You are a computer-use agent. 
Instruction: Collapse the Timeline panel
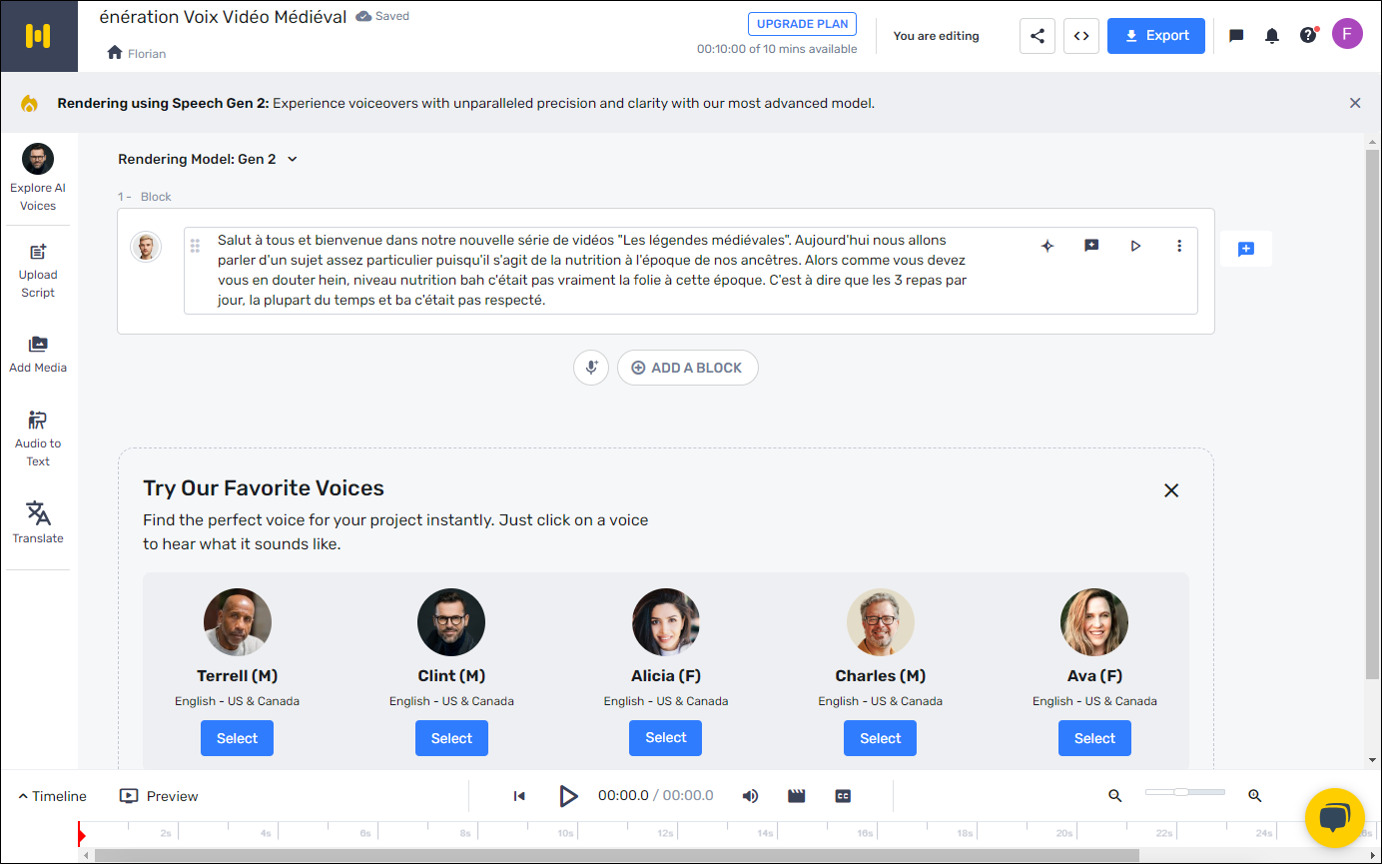point(51,796)
